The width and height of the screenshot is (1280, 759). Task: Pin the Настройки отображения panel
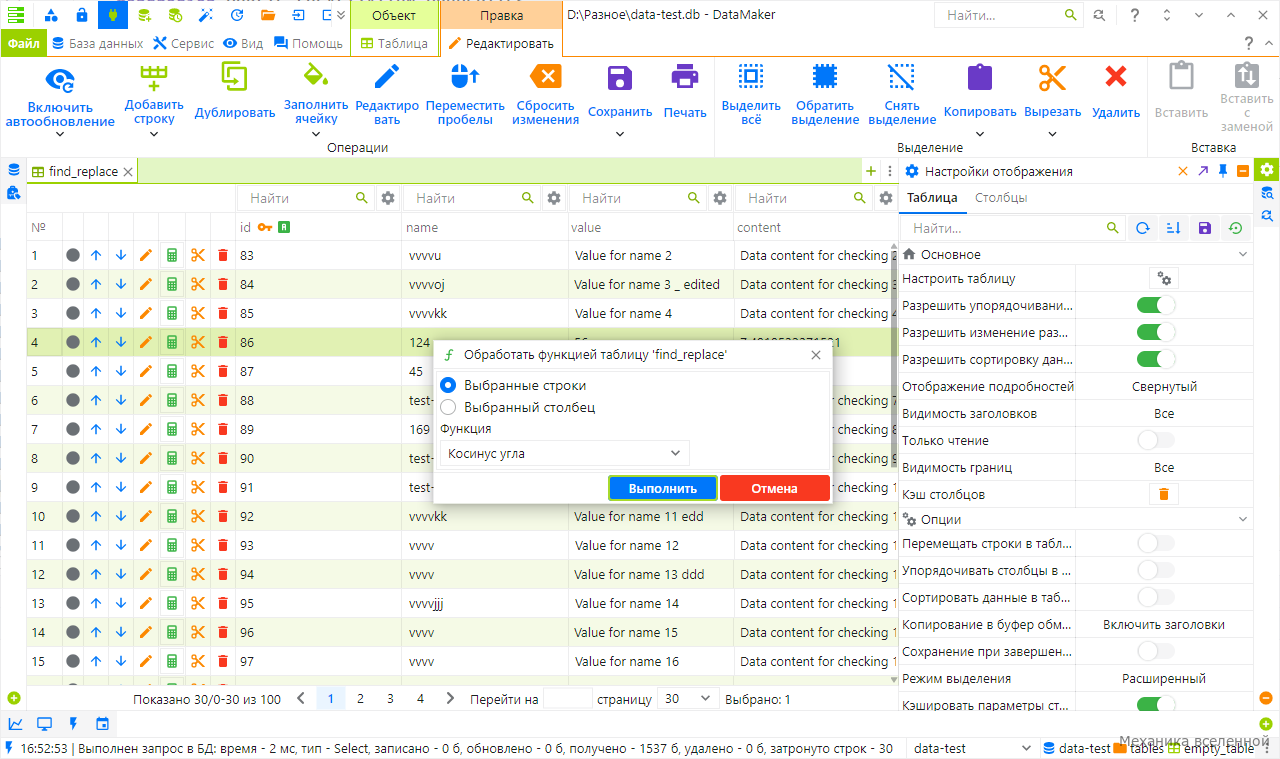pyautogui.click(x=1222, y=172)
